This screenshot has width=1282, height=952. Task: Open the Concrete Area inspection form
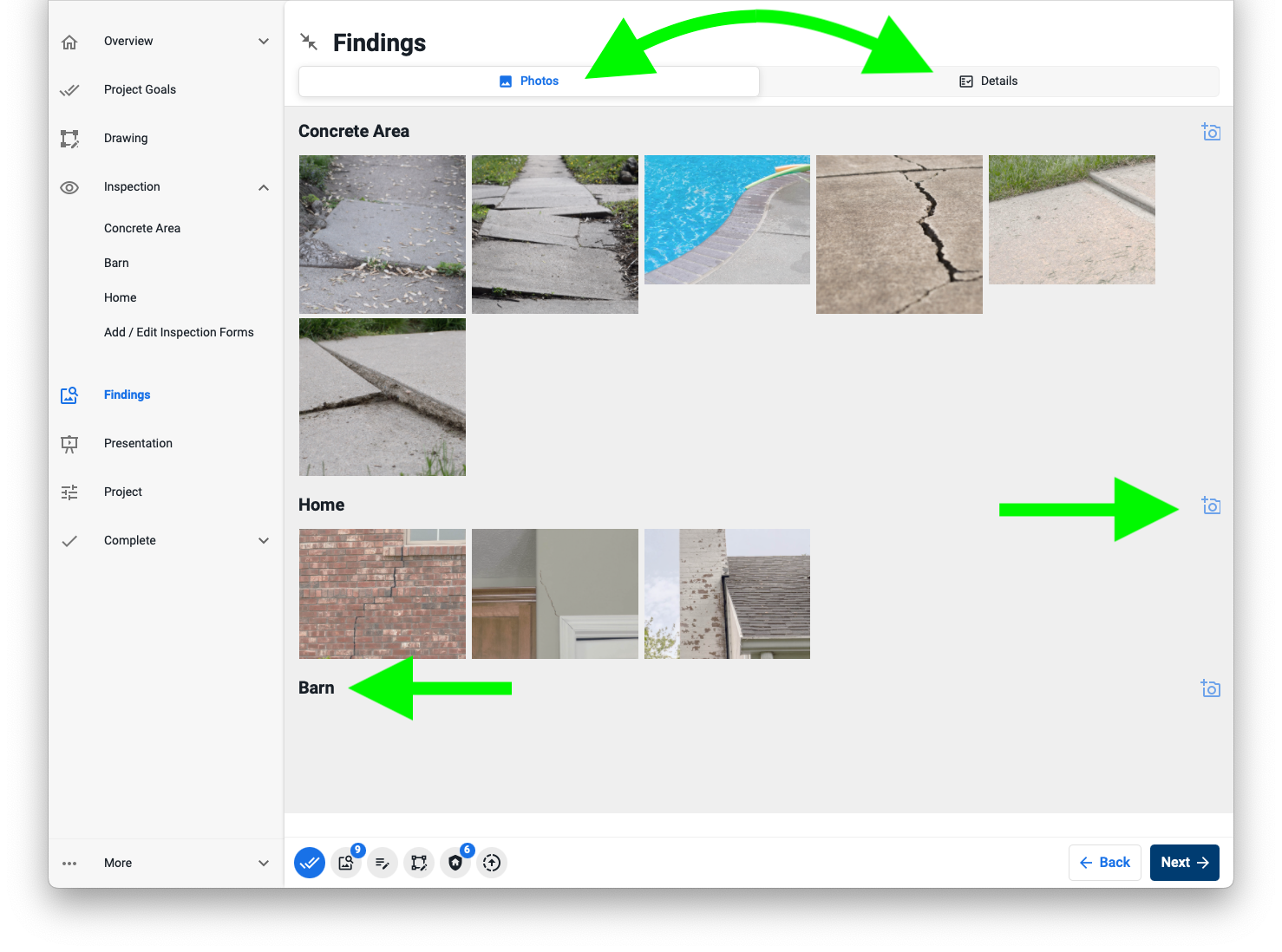pyautogui.click(x=142, y=229)
